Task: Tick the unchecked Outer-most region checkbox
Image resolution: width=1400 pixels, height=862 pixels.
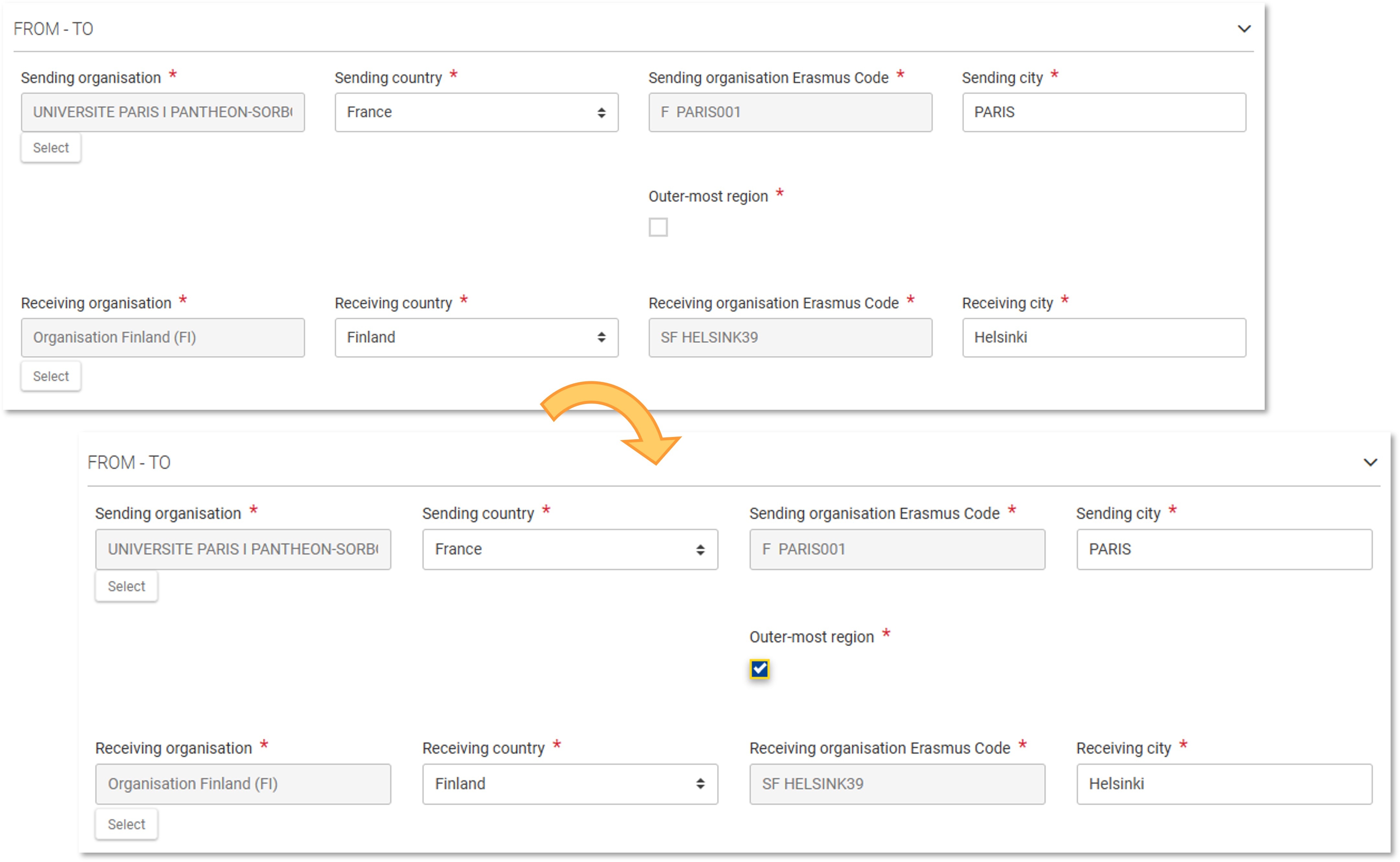Action: tap(658, 227)
